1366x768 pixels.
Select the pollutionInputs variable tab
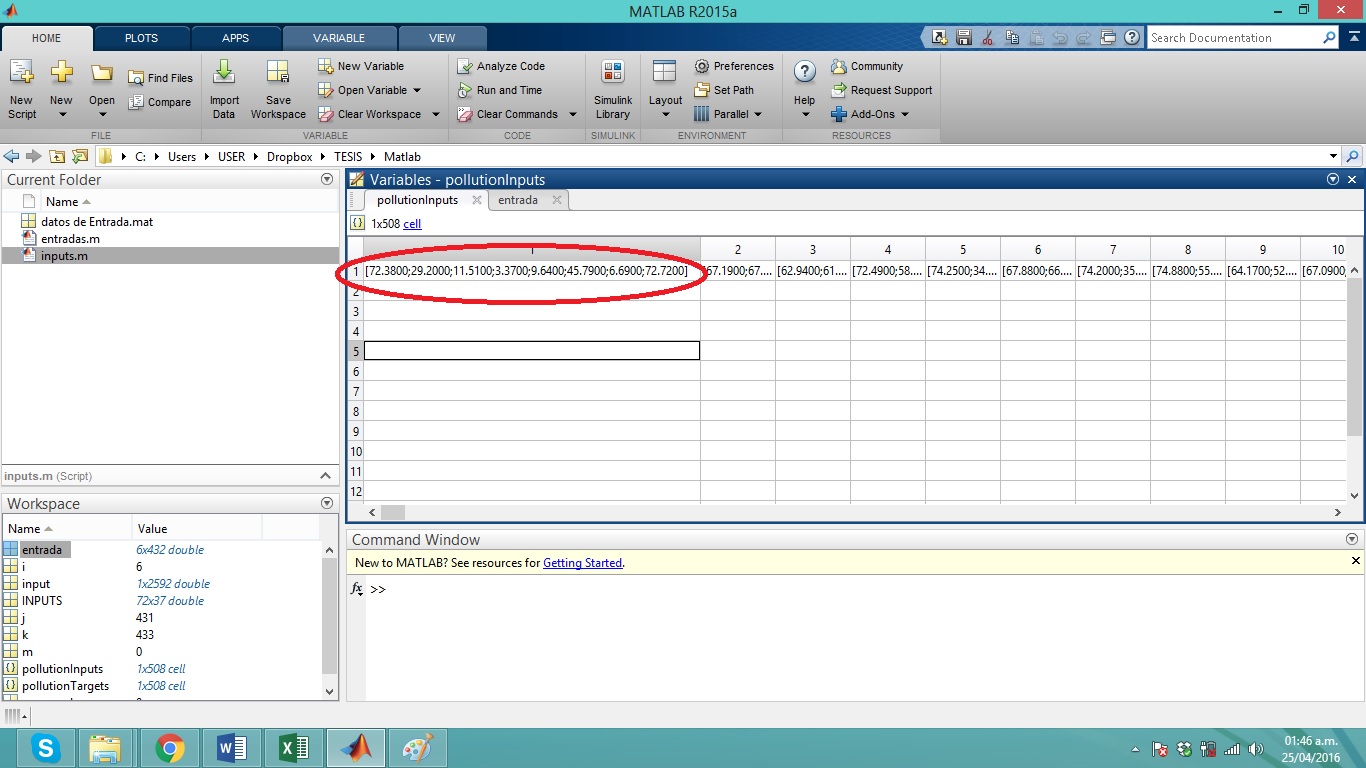coord(417,200)
